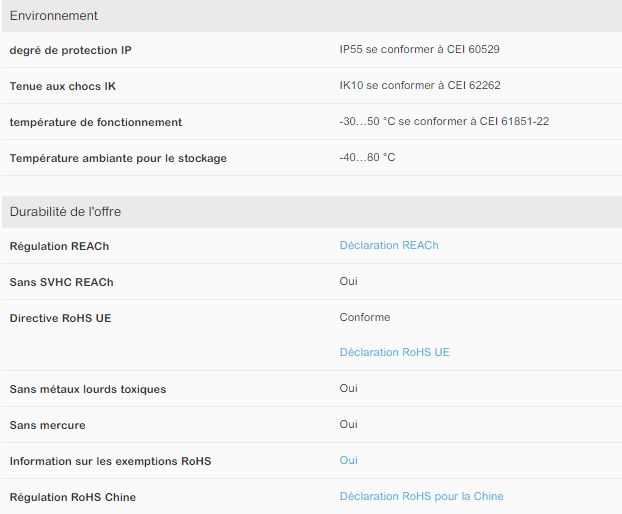This screenshot has height=514, width=622.
Task: Select the IP55 CEI 60529 value text
Action: 420,50
